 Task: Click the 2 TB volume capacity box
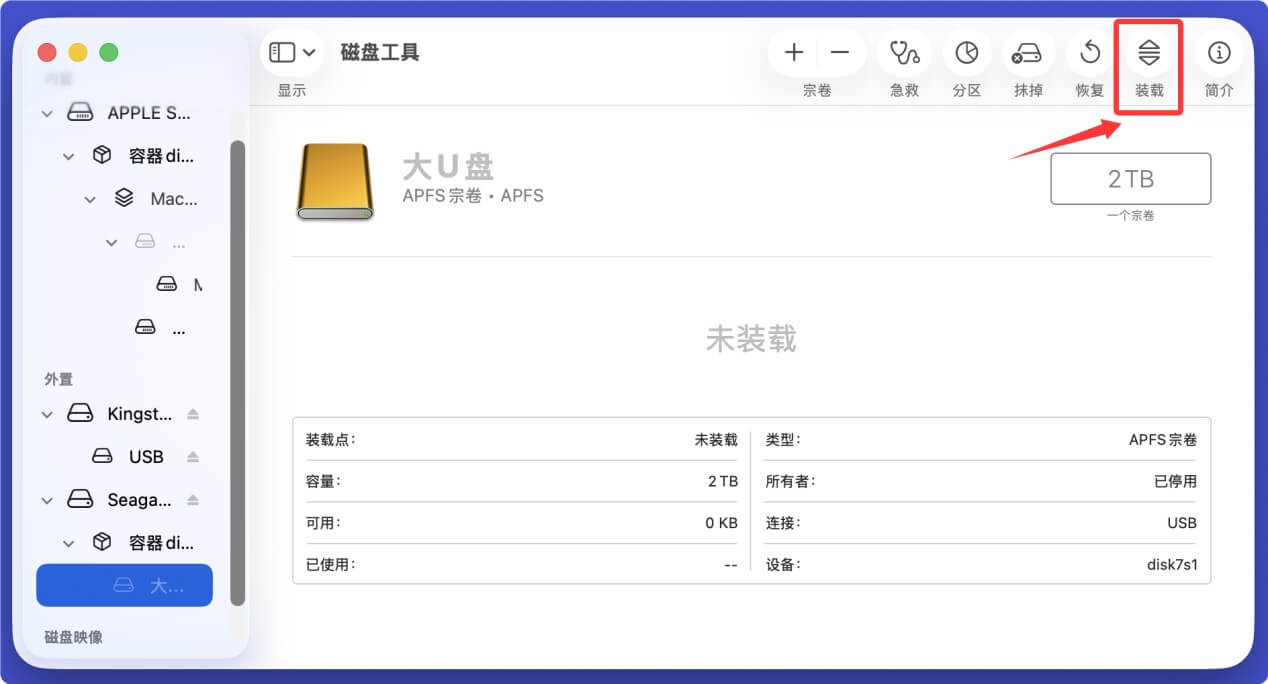coord(1132,178)
